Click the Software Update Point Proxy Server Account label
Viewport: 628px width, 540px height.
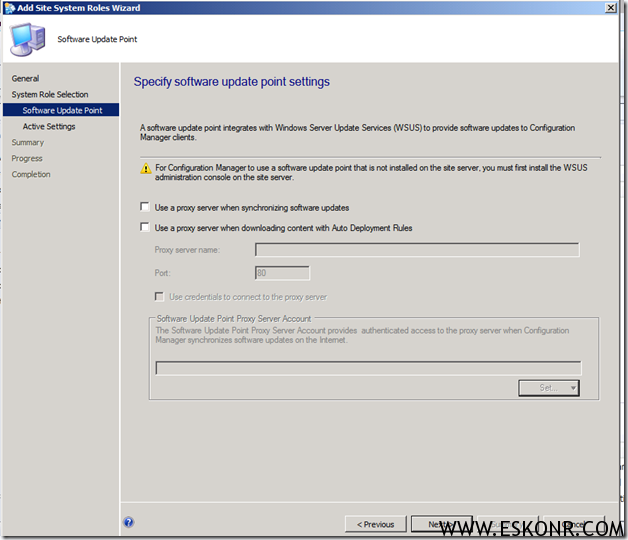point(234,319)
